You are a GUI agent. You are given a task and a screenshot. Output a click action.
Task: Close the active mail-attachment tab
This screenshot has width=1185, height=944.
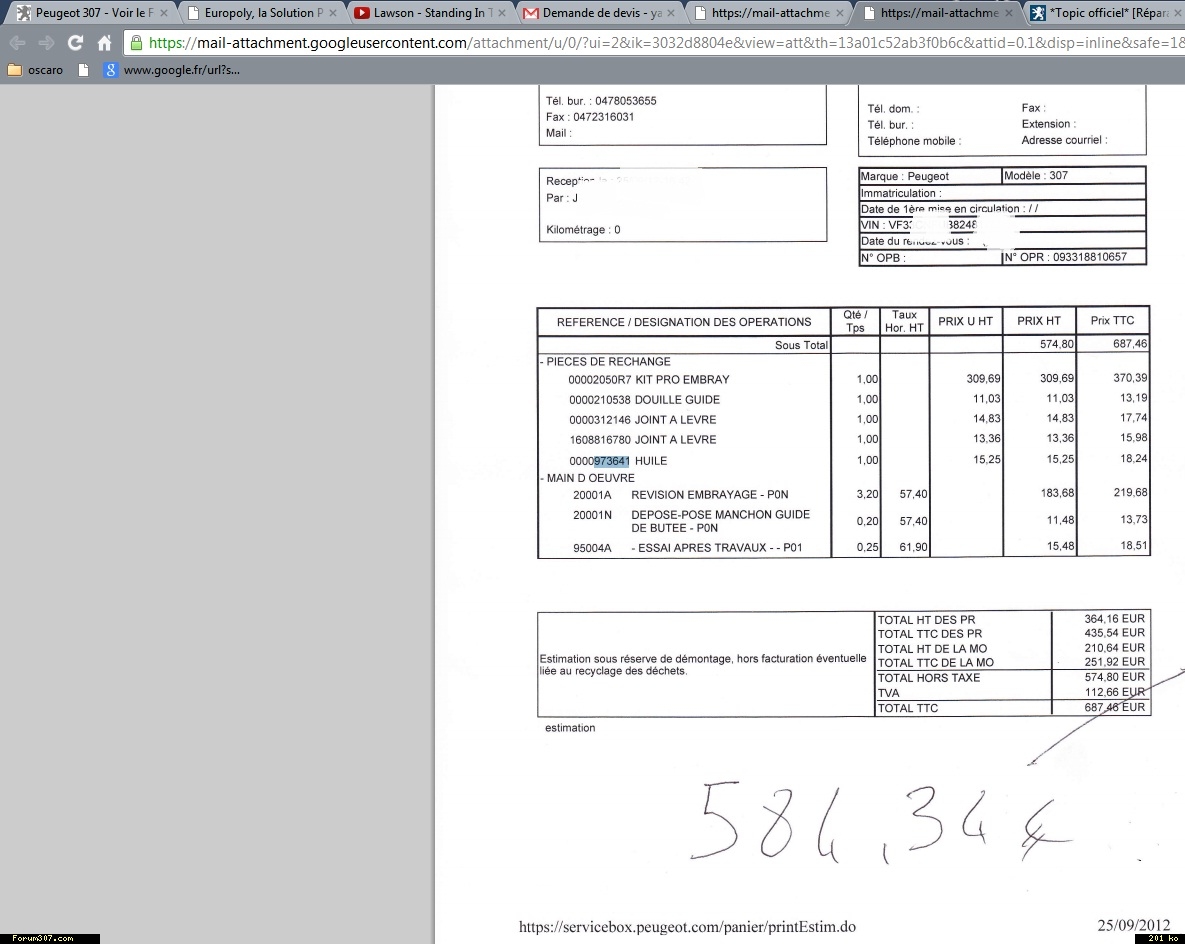coord(1009,13)
